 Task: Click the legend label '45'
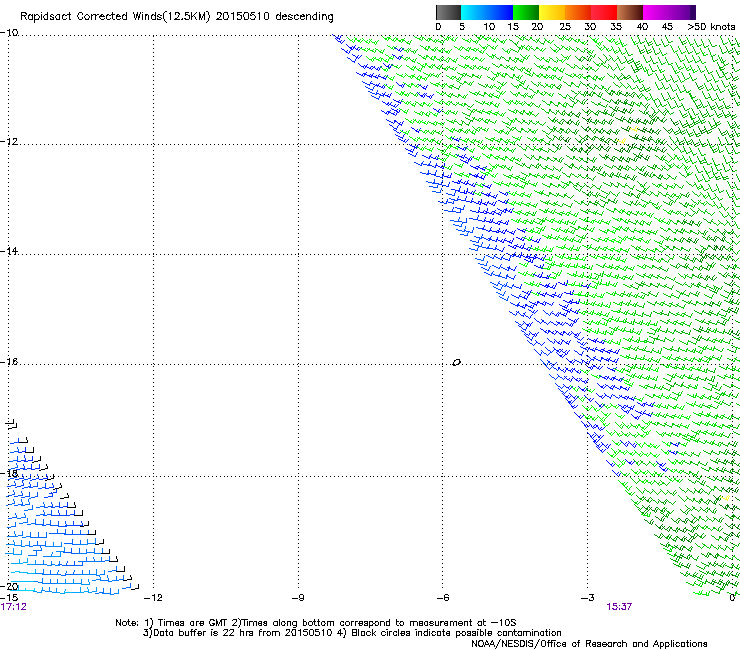667,27
